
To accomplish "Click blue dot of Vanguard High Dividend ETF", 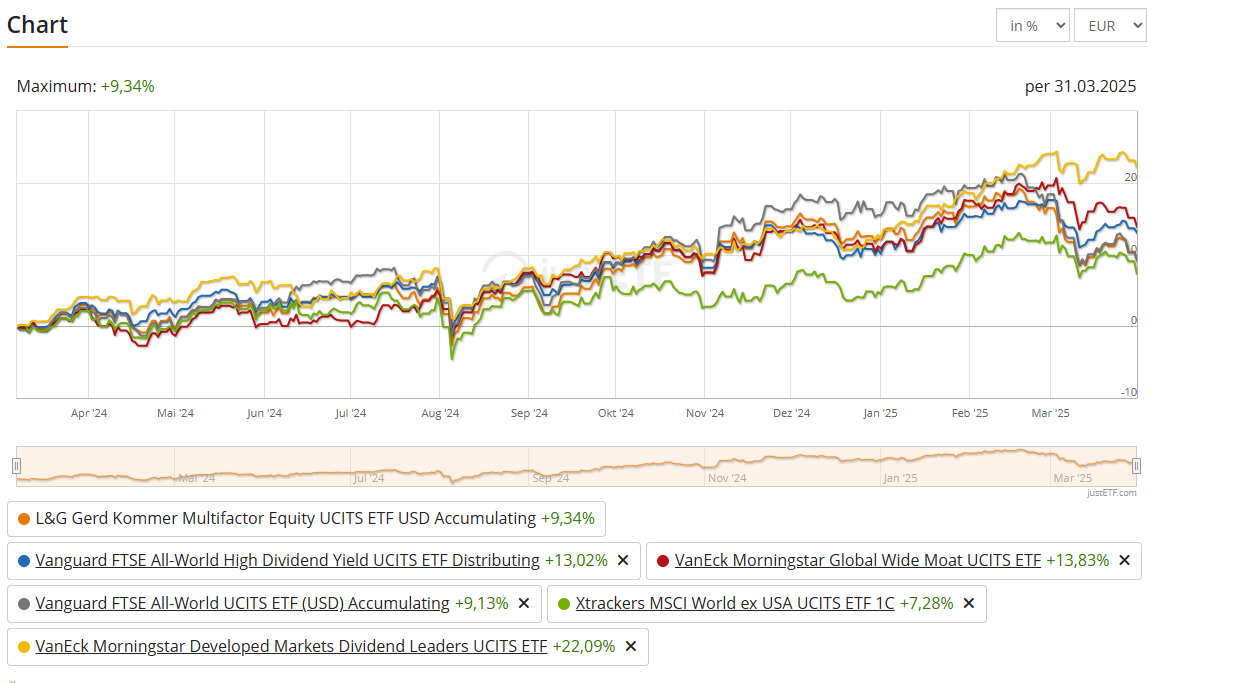I will [x=24, y=561].
